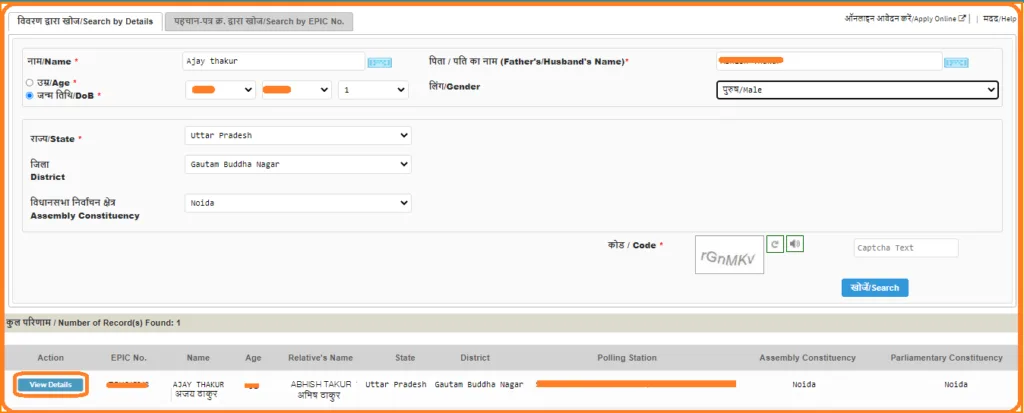Screen dimensions: 1024x413
Task: Select the Age radio button
Action: point(29,83)
